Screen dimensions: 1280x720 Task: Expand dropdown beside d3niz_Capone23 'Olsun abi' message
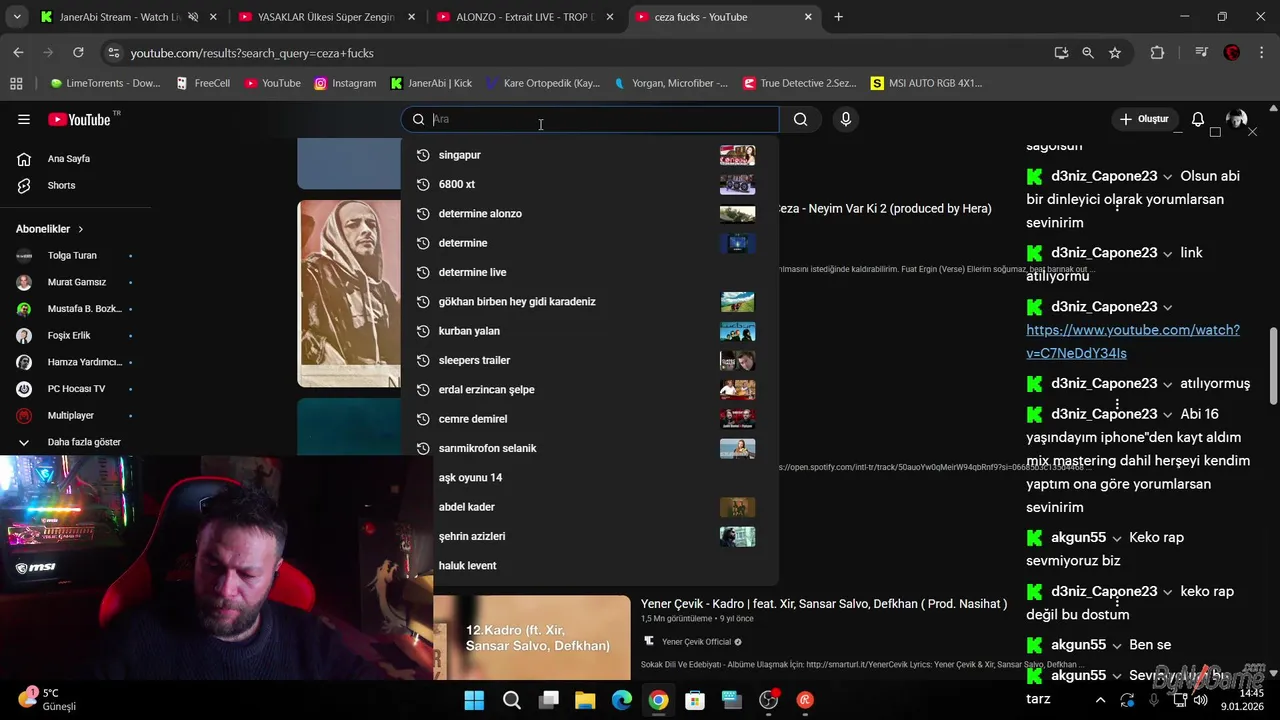[x=1168, y=177]
